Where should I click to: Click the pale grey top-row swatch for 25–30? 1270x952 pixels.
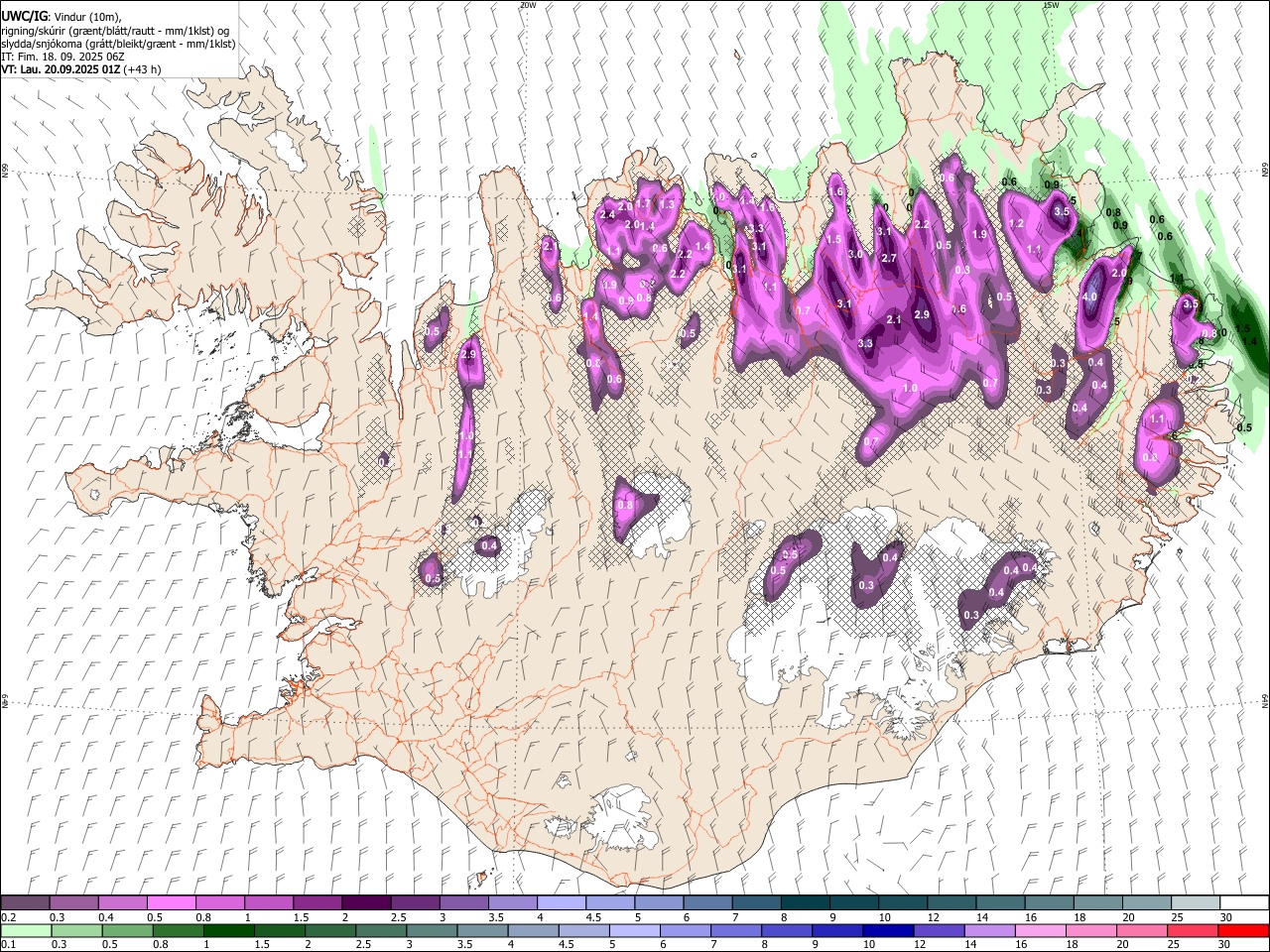tap(1196, 902)
